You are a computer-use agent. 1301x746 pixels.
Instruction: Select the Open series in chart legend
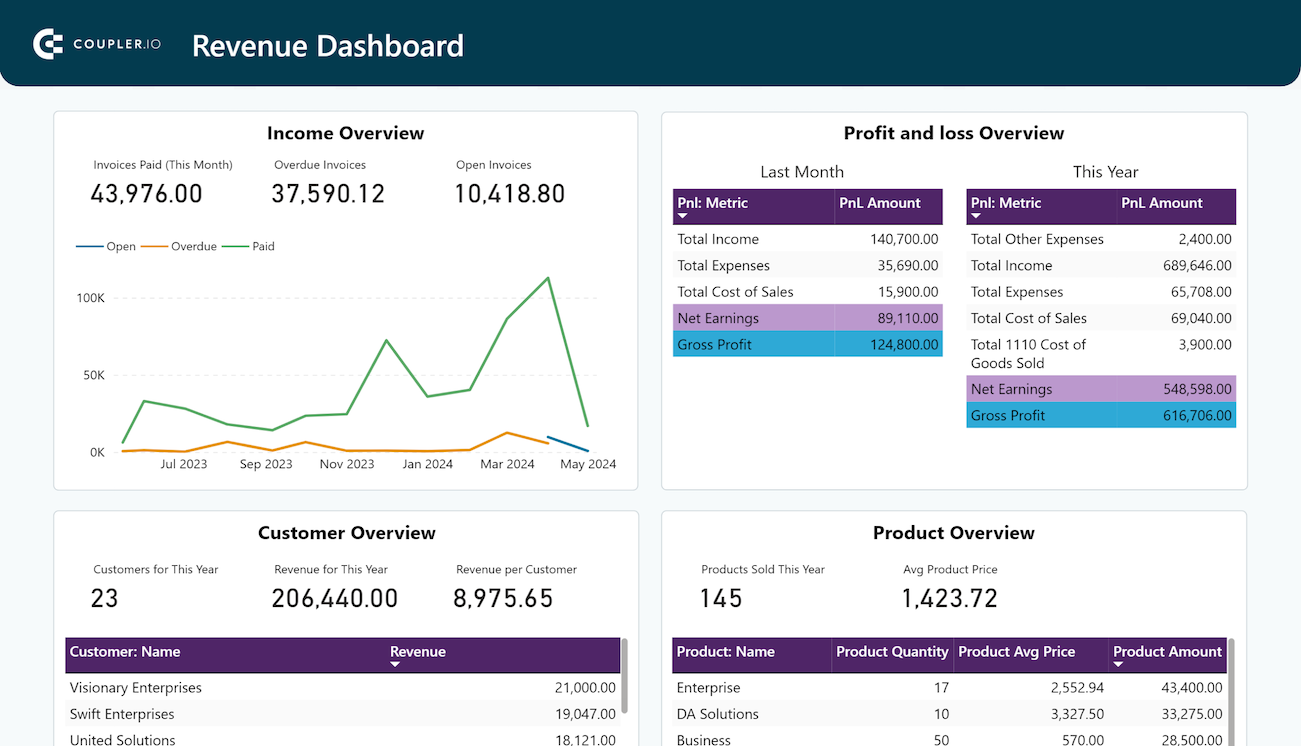point(106,246)
